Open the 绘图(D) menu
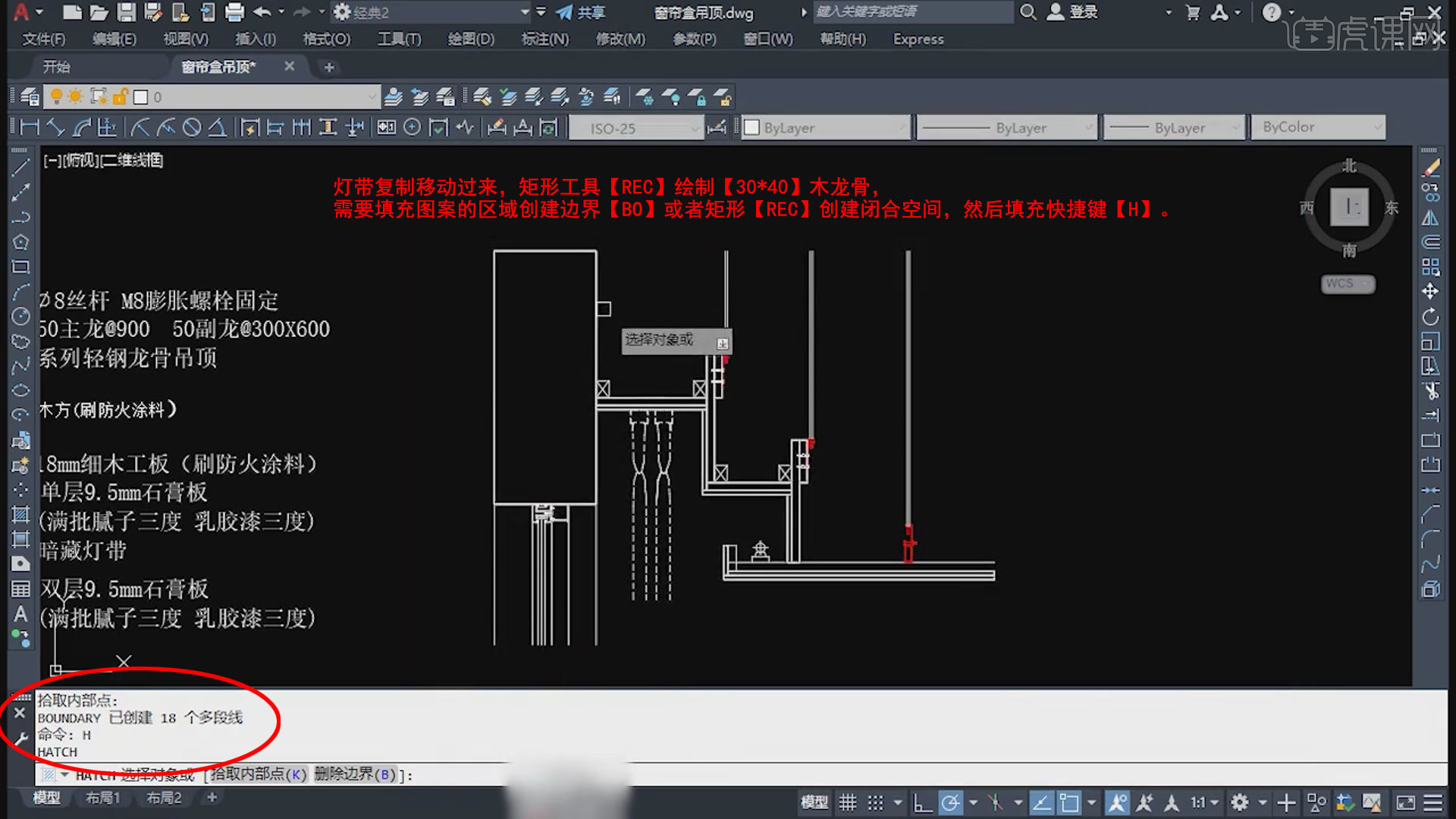The height and width of the screenshot is (819, 1456). (470, 39)
